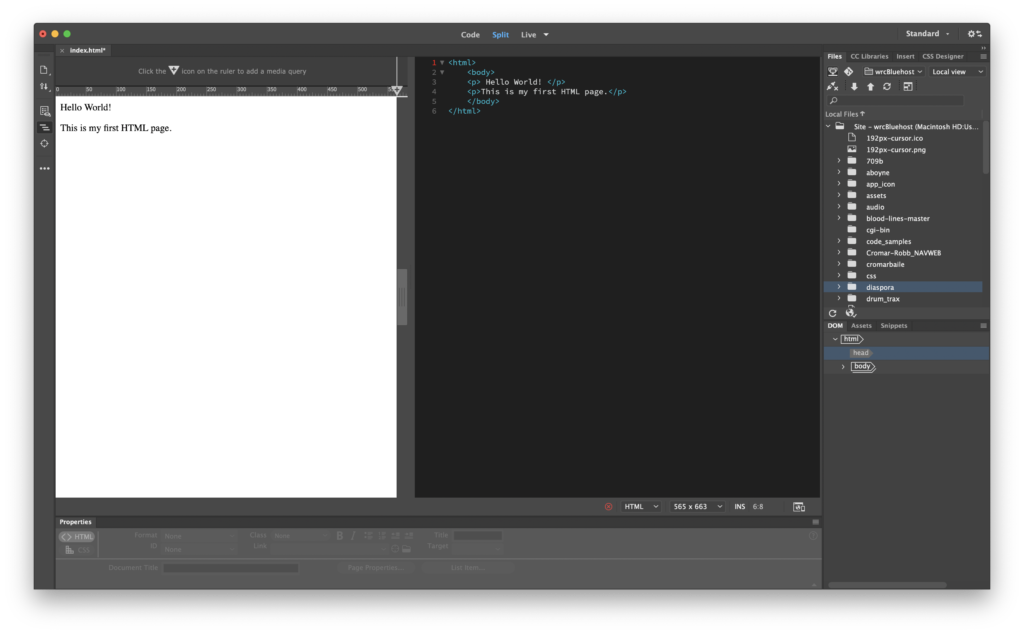Turn on Inspect mode crosshair icon
This screenshot has height=634, width=1024.
click(x=44, y=144)
